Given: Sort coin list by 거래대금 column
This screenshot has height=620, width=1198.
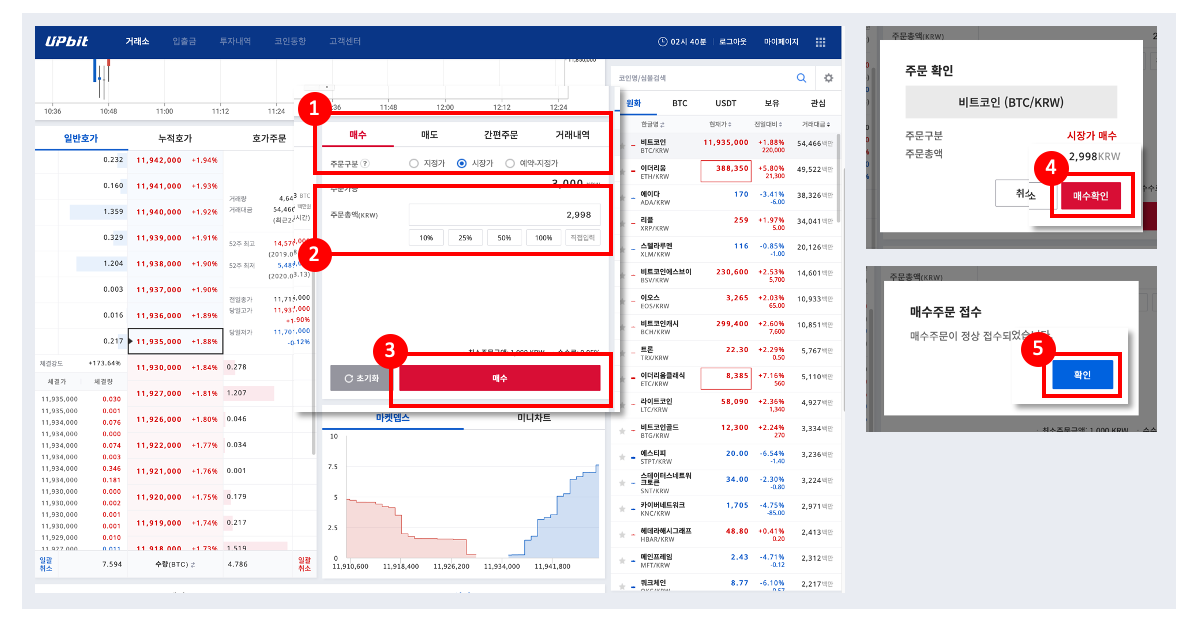Looking at the screenshot, I should click(x=816, y=125).
